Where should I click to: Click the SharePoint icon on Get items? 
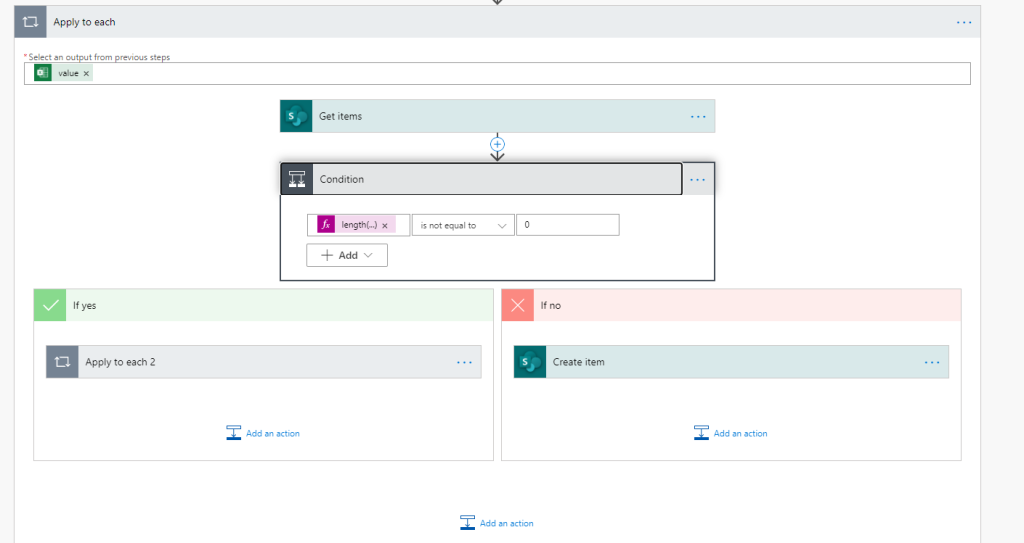296,116
